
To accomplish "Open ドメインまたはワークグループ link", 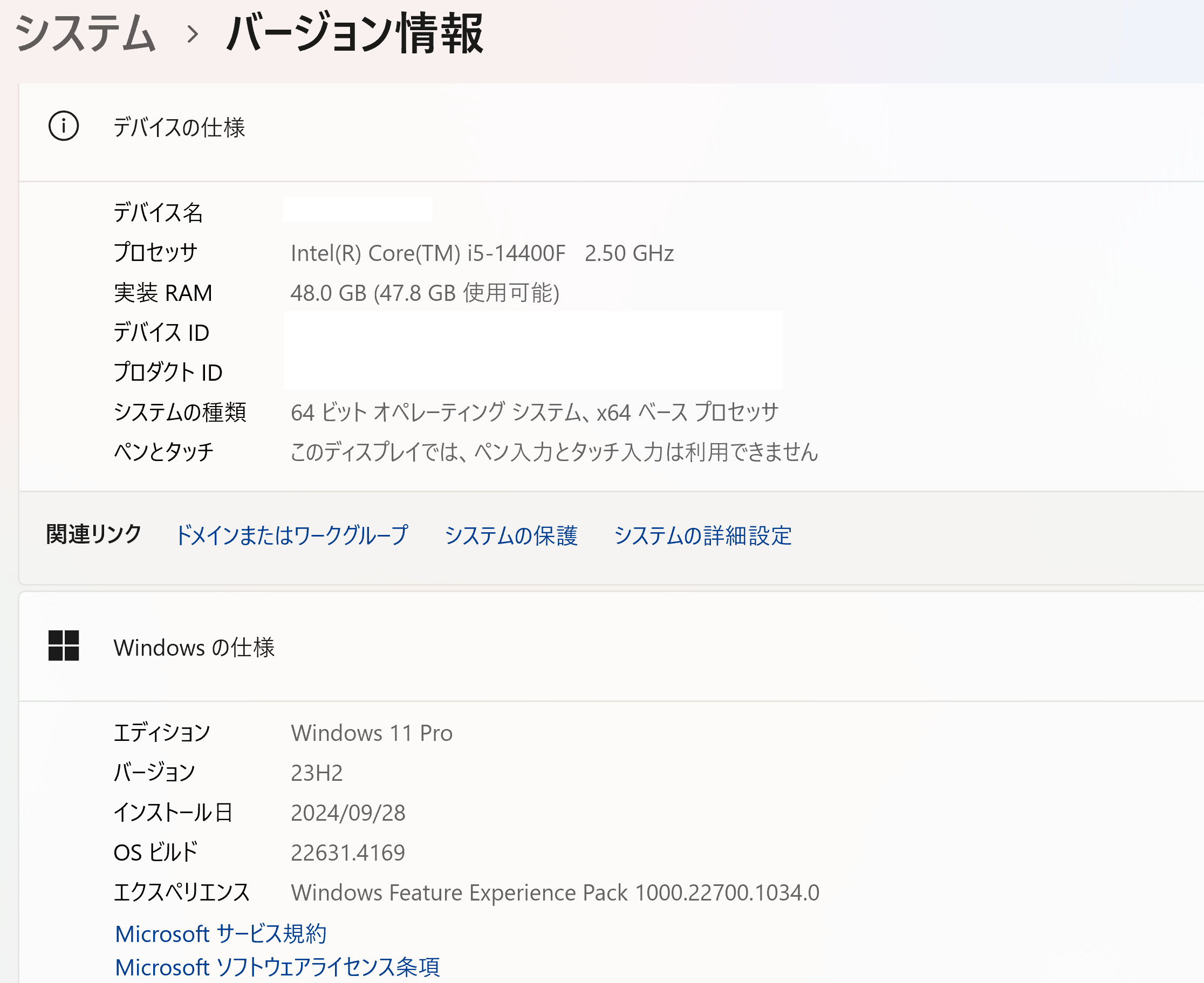I will tap(292, 535).
